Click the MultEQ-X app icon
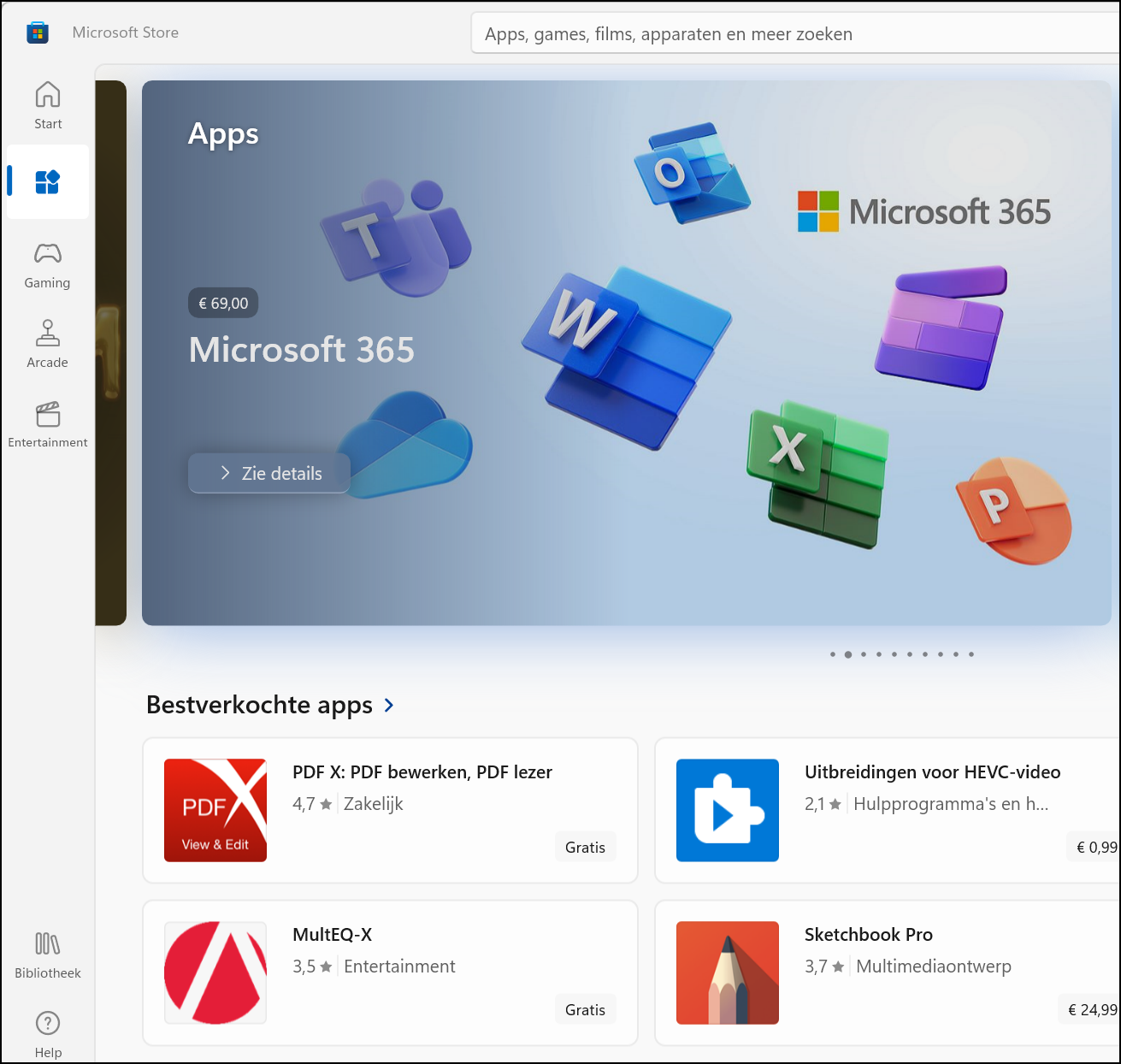Image resolution: width=1121 pixels, height=1064 pixels. [x=215, y=972]
